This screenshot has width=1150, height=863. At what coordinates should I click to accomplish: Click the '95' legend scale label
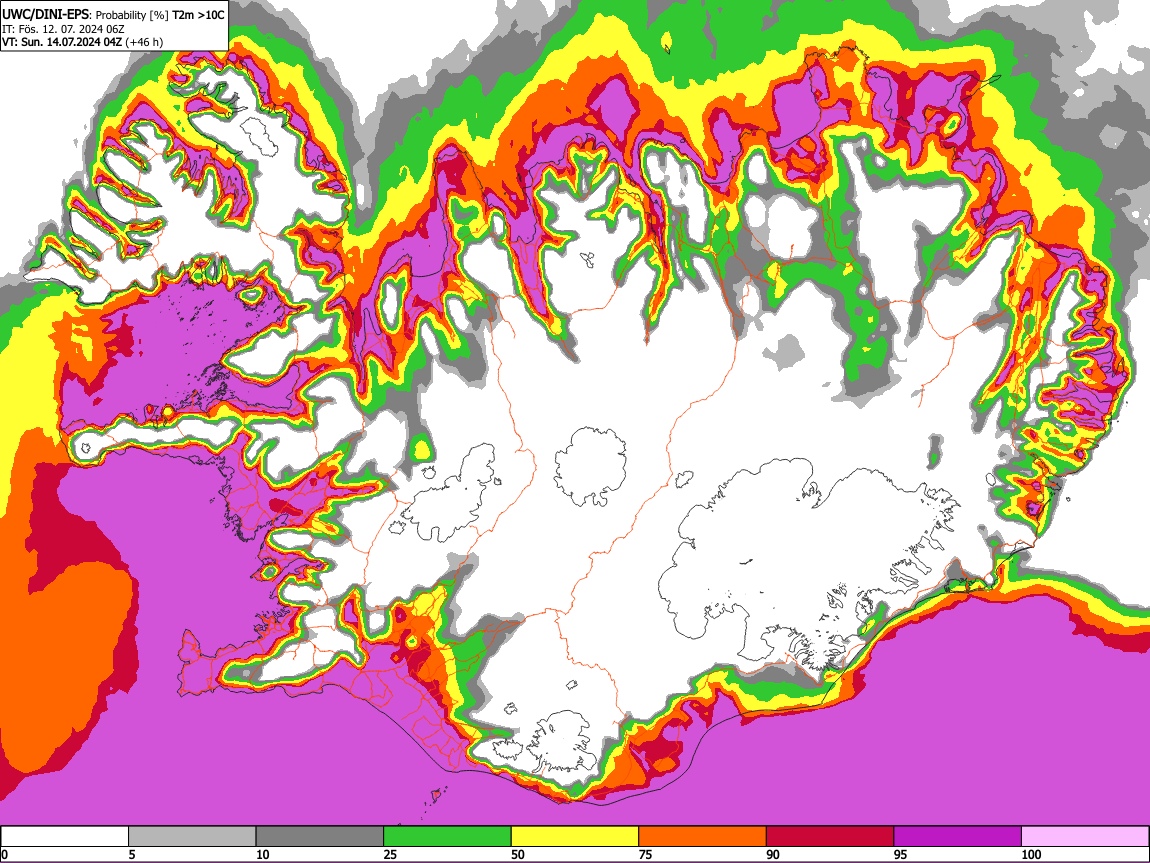(x=901, y=854)
